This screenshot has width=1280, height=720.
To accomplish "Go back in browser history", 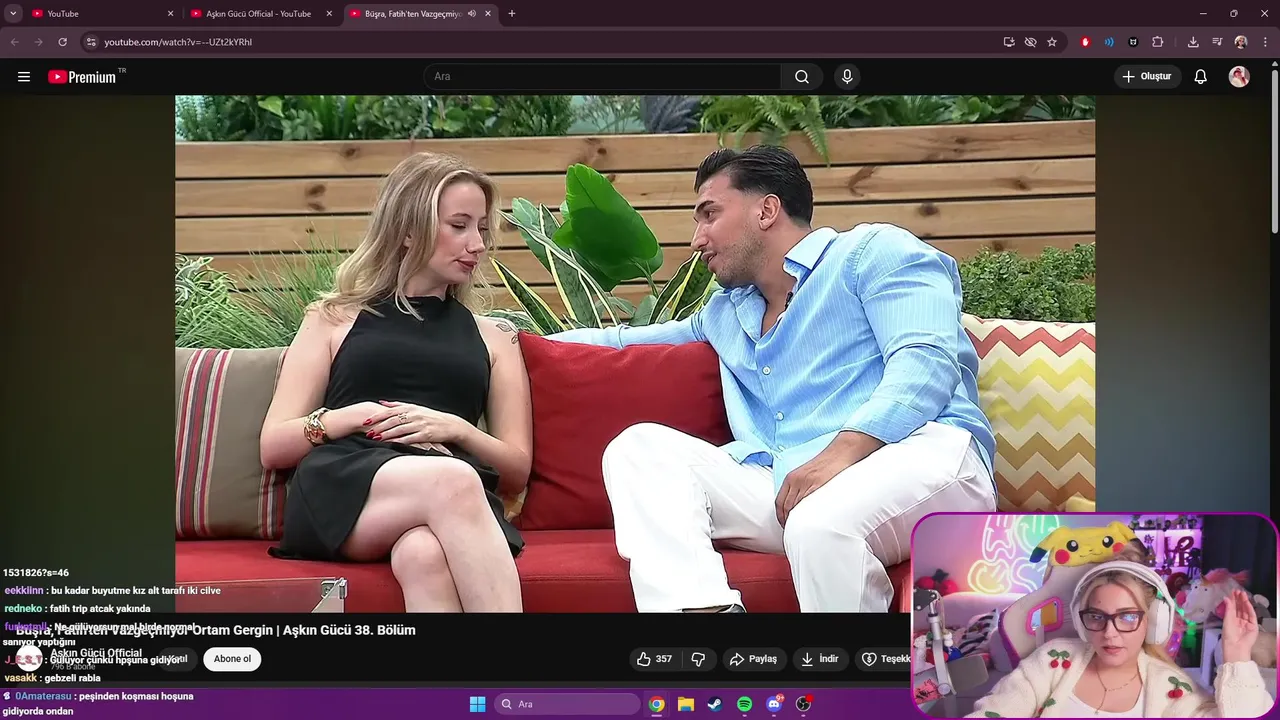I will click(15, 42).
